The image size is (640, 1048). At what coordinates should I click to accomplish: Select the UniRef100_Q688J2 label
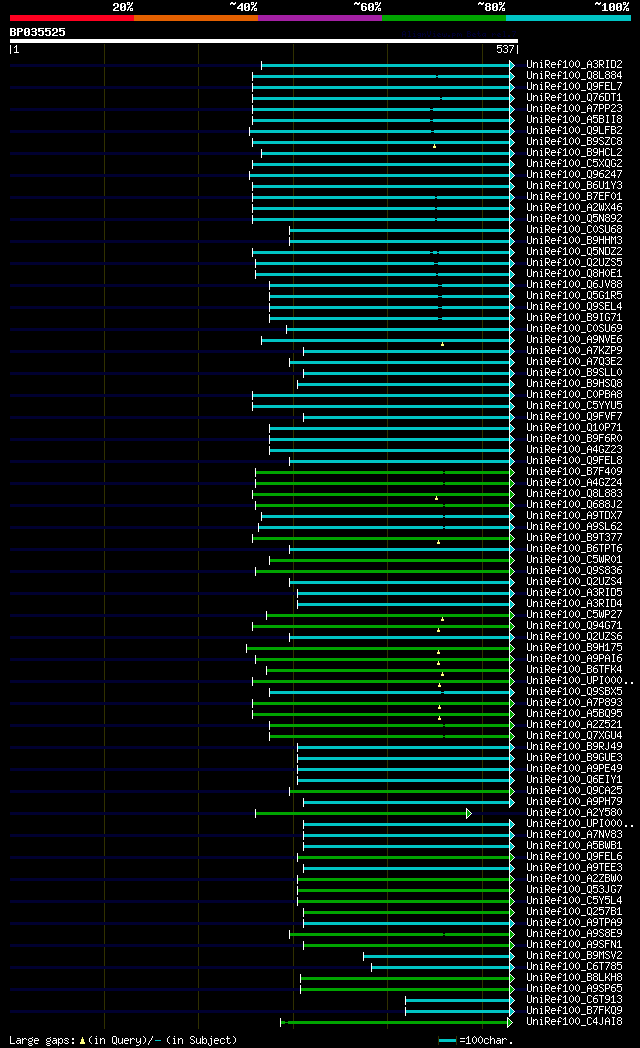(x=574, y=505)
